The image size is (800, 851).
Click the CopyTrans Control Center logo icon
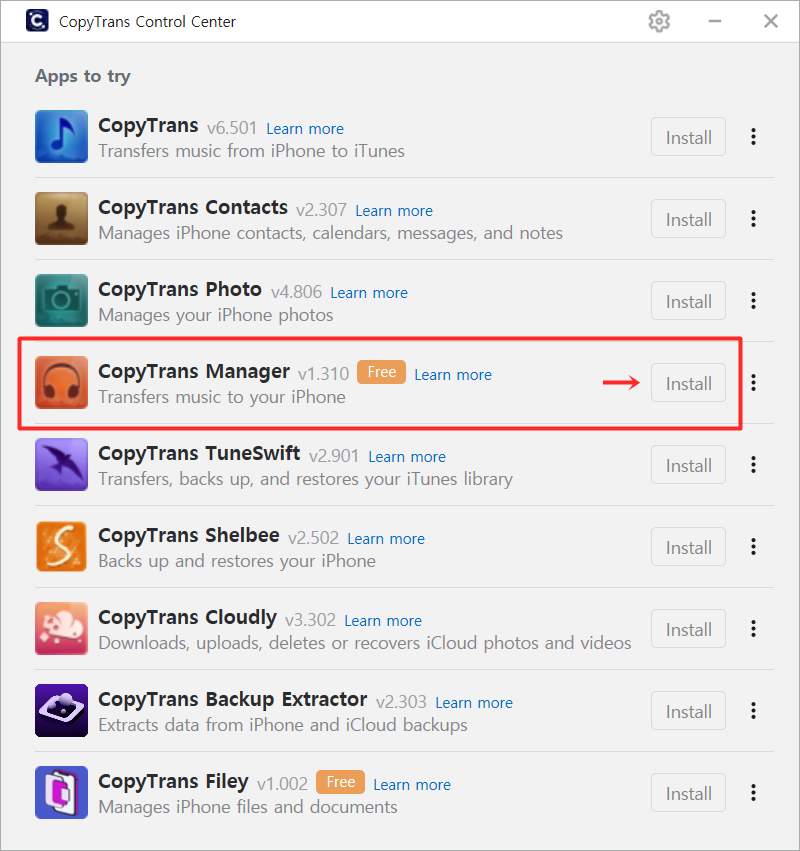(37, 21)
